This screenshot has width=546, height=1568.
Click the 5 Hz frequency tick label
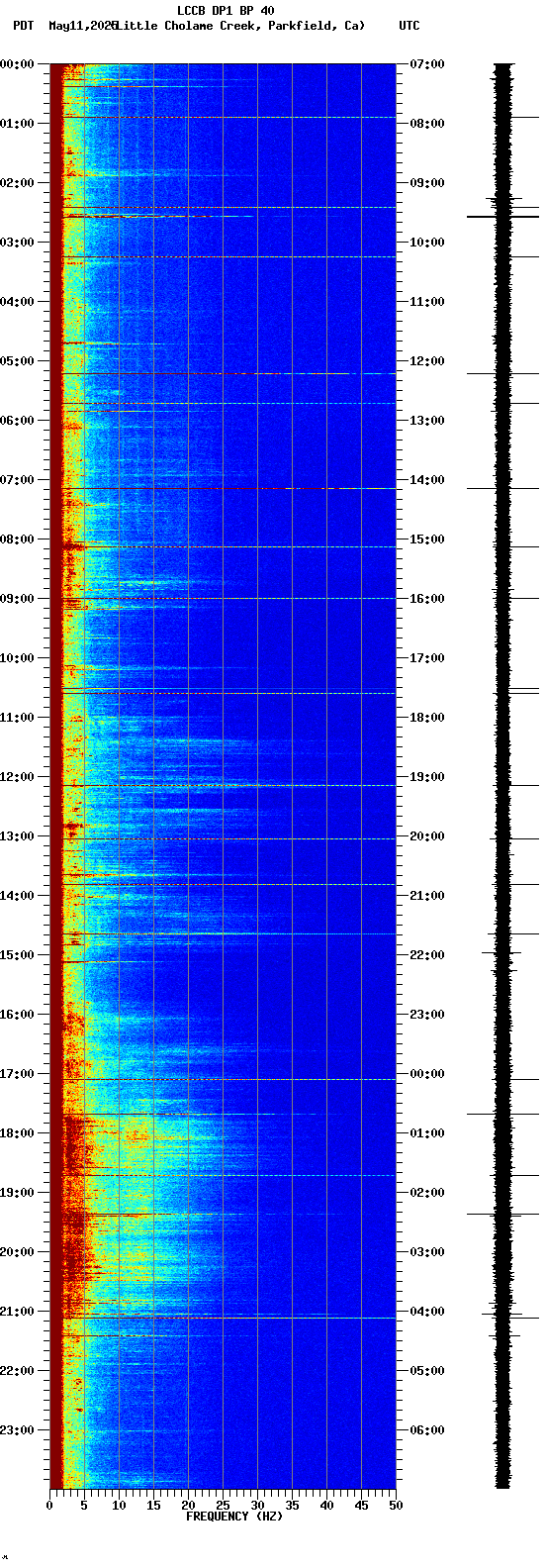(84, 1506)
